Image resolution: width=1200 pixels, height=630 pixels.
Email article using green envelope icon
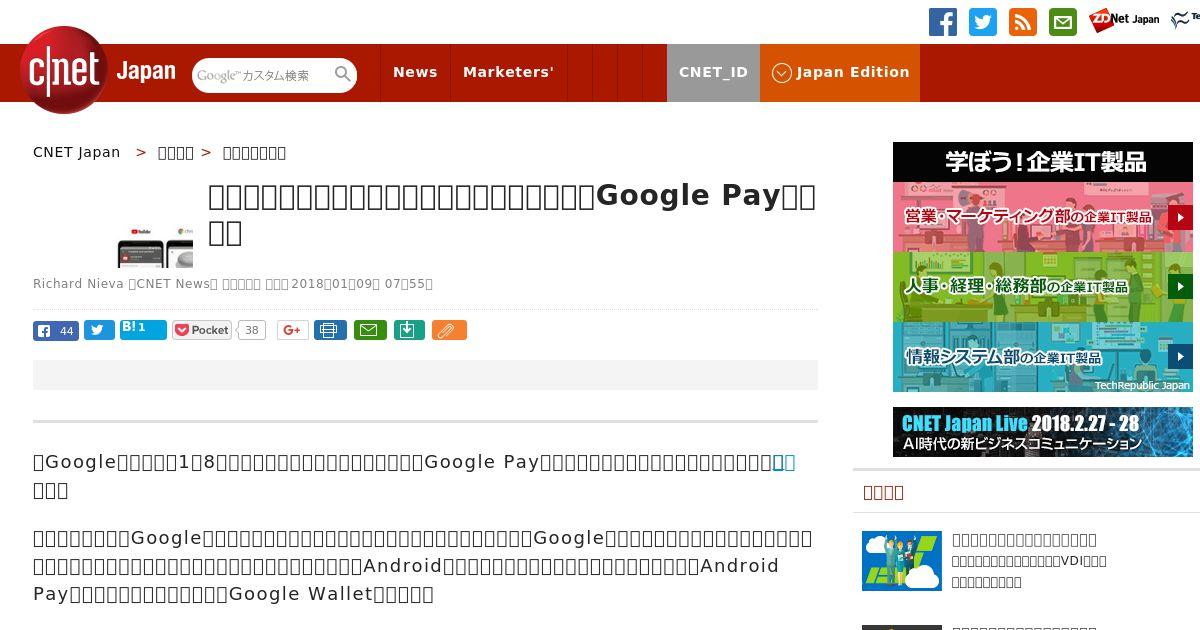(x=371, y=330)
